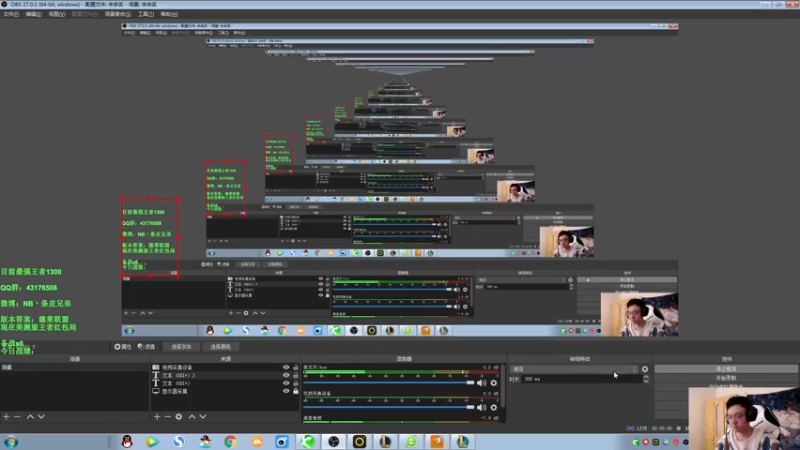Viewport: 800px width, 450px height.
Task: Open source properties gear in Sources toolbar
Action: click(x=179, y=417)
